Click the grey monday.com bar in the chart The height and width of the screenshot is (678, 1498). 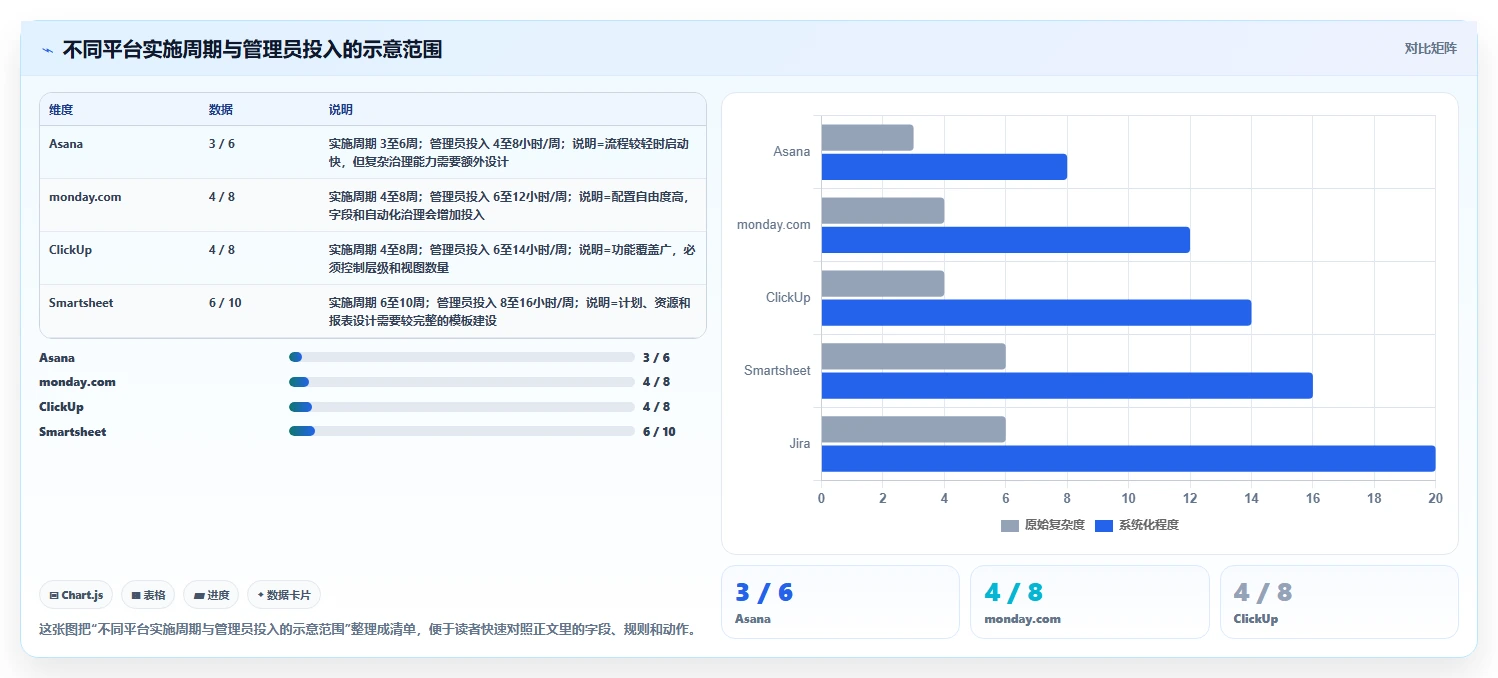pyautogui.click(x=883, y=211)
